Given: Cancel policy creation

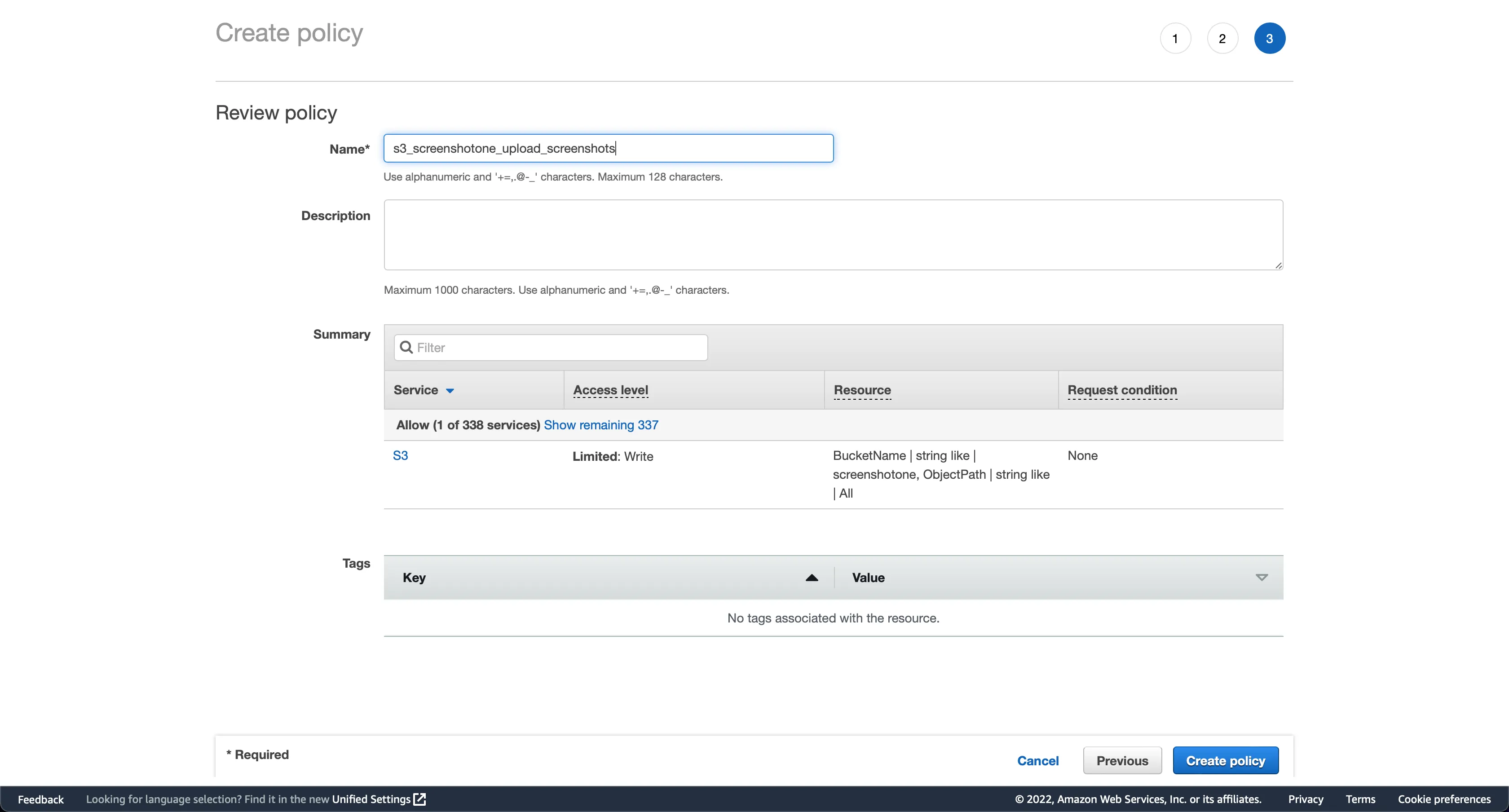Looking at the screenshot, I should point(1037,760).
